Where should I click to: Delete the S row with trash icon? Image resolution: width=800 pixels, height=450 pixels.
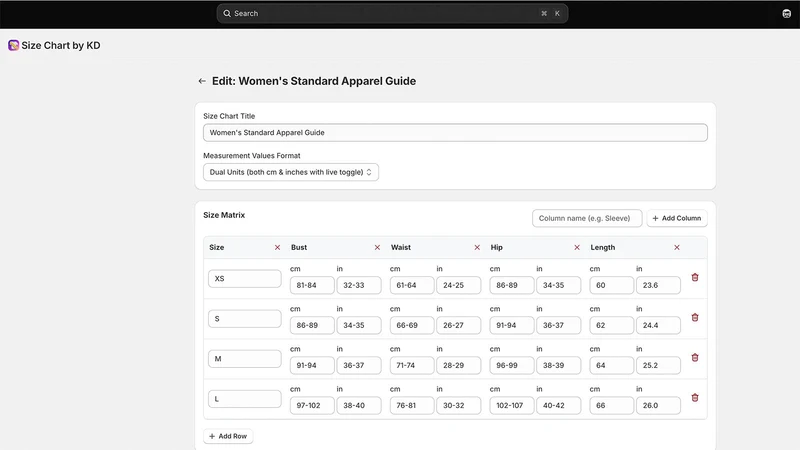(695, 317)
